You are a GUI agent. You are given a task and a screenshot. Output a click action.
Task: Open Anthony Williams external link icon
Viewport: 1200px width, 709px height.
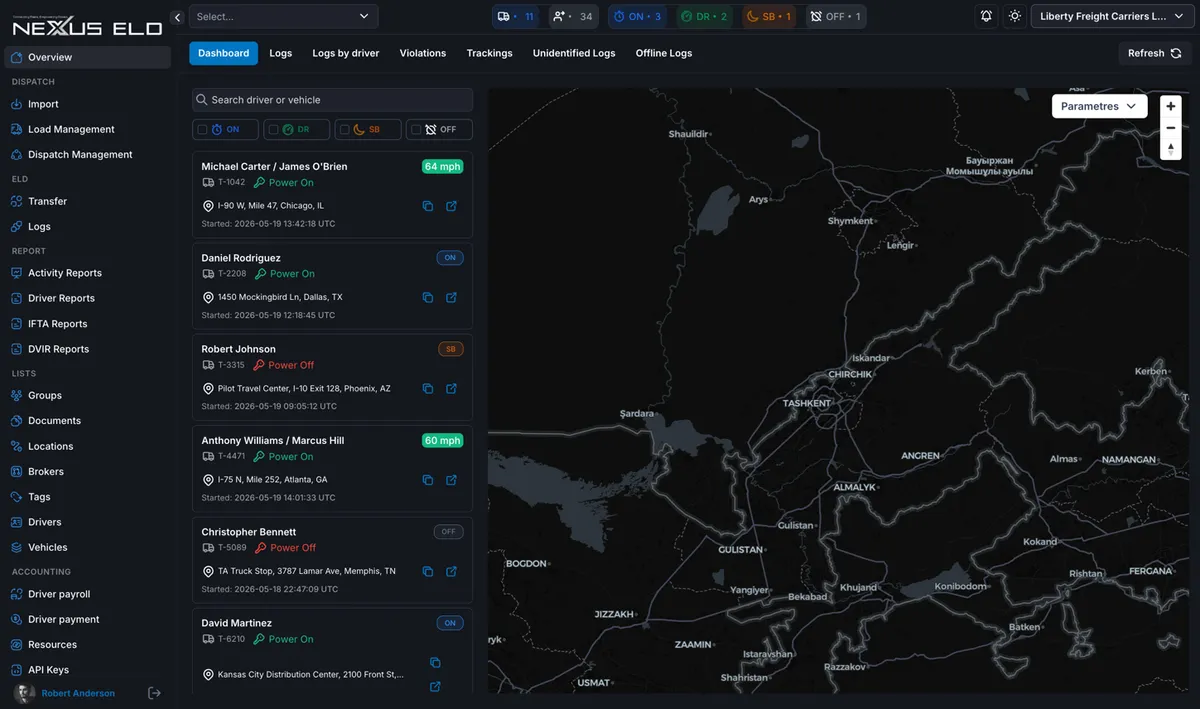[451, 480]
